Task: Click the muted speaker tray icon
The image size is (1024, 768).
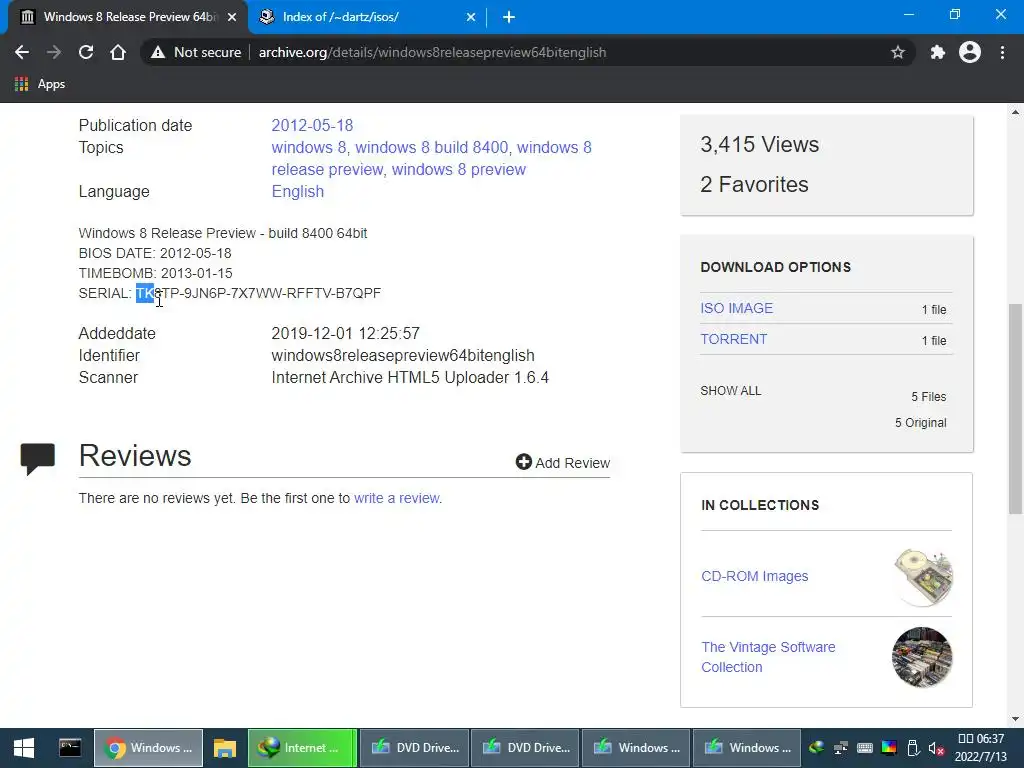Action: point(936,748)
